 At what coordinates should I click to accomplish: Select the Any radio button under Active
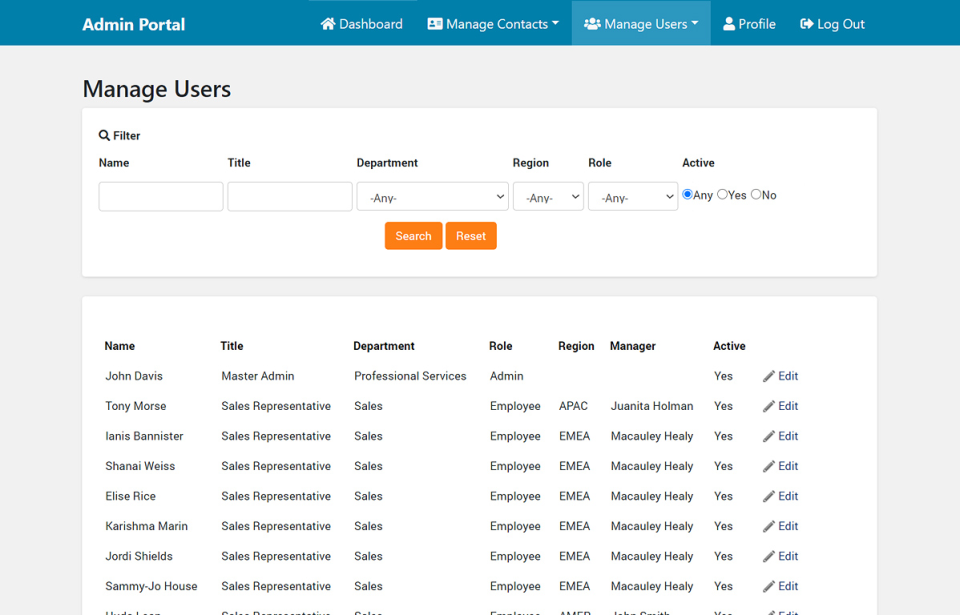688,195
